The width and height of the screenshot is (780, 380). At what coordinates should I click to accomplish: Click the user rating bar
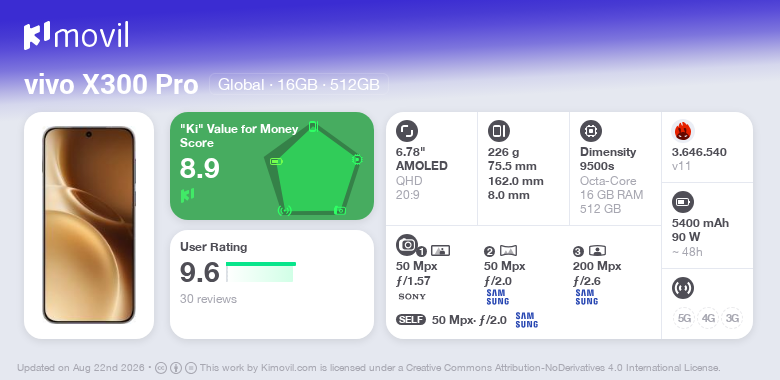point(261,272)
